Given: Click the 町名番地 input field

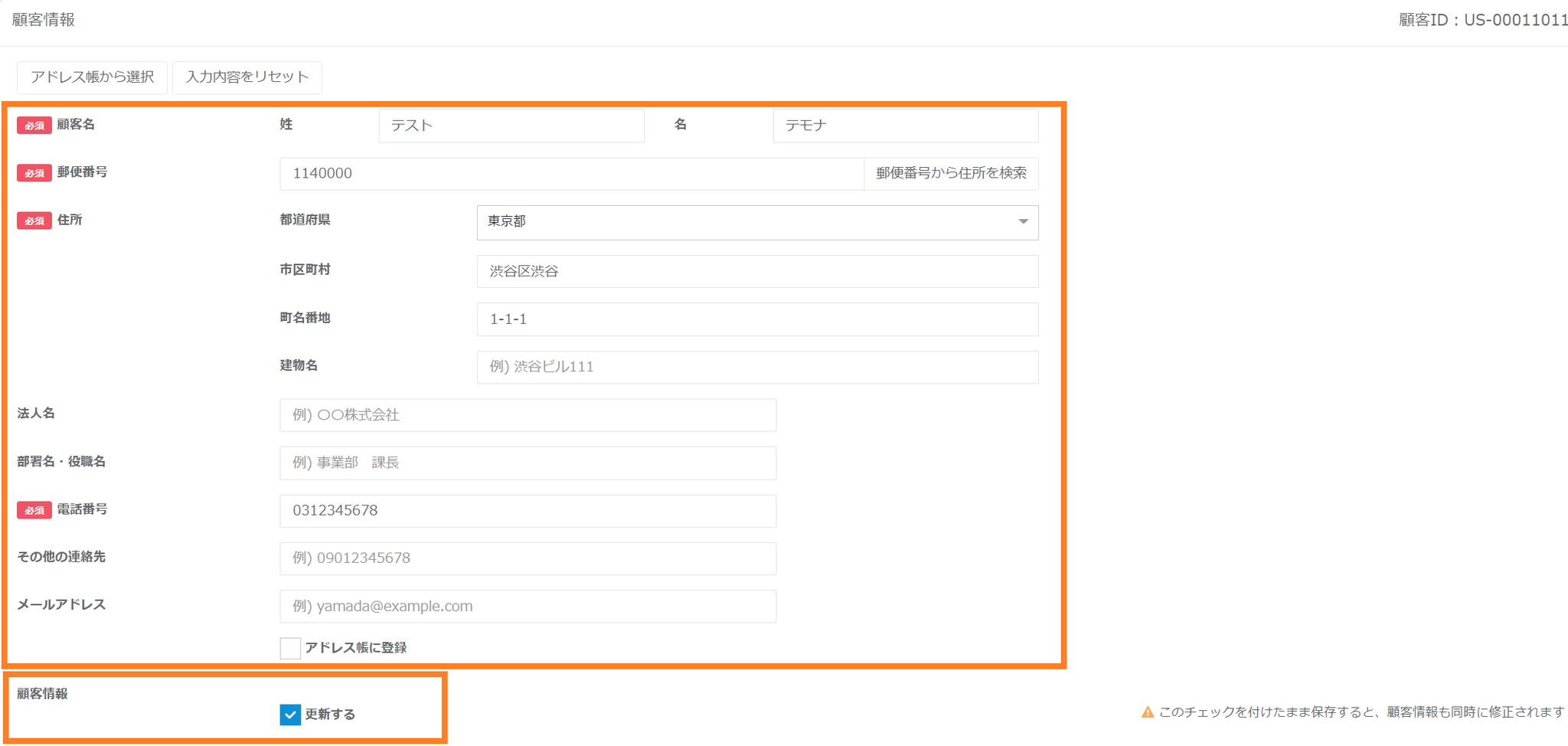Looking at the screenshot, I should pos(758,319).
